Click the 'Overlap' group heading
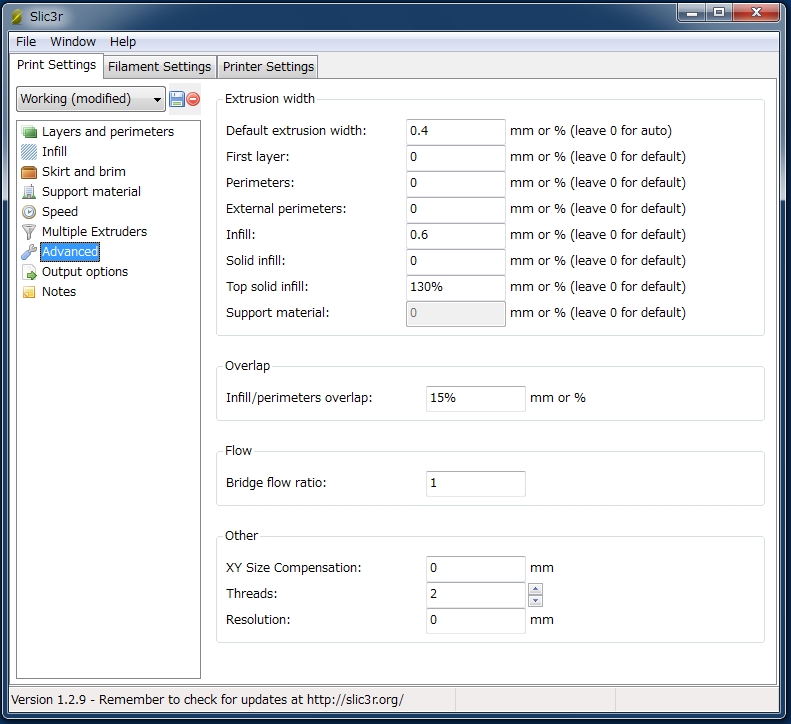This screenshot has width=791, height=724. [x=247, y=366]
